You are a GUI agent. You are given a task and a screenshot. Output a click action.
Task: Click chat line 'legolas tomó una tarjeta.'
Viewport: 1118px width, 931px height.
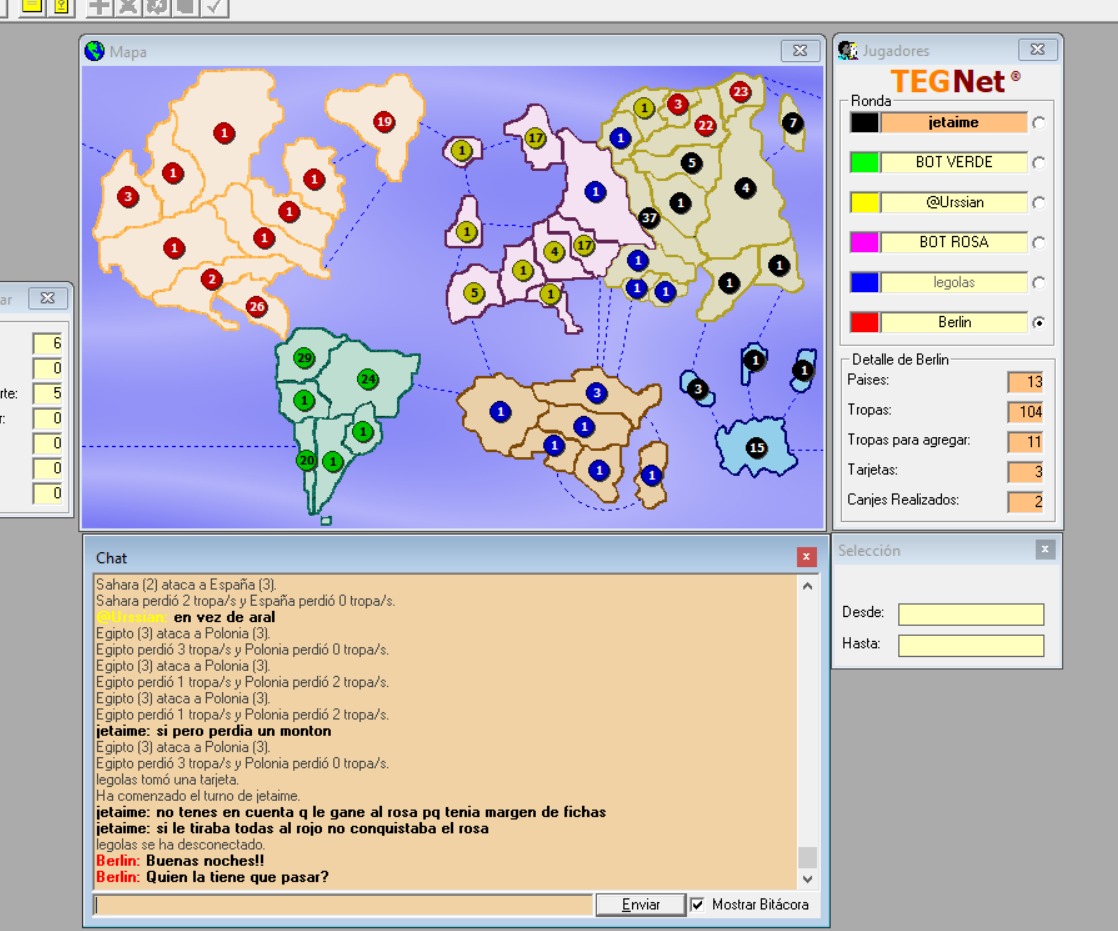(x=167, y=779)
